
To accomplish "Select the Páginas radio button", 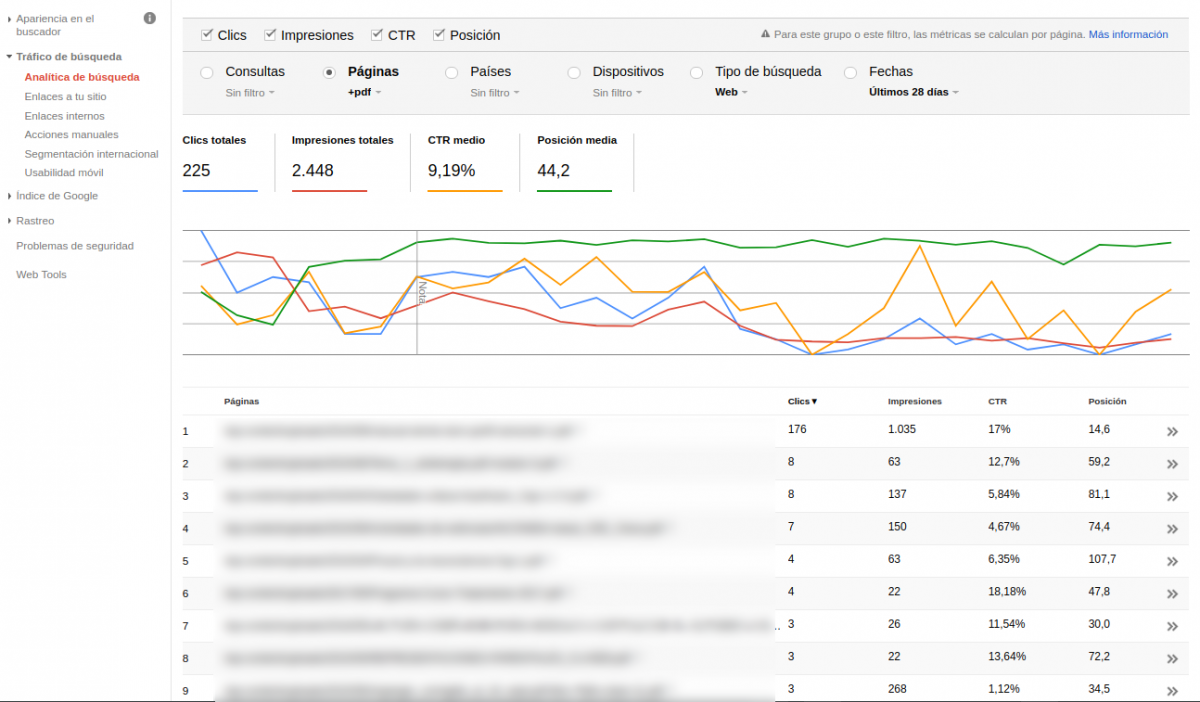I will [329, 72].
